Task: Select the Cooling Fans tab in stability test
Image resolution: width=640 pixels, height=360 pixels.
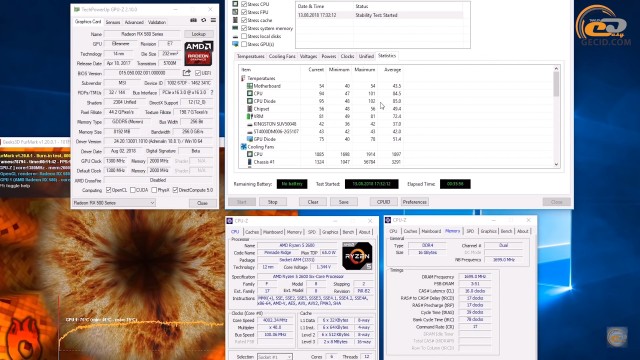Action: tap(282, 56)
